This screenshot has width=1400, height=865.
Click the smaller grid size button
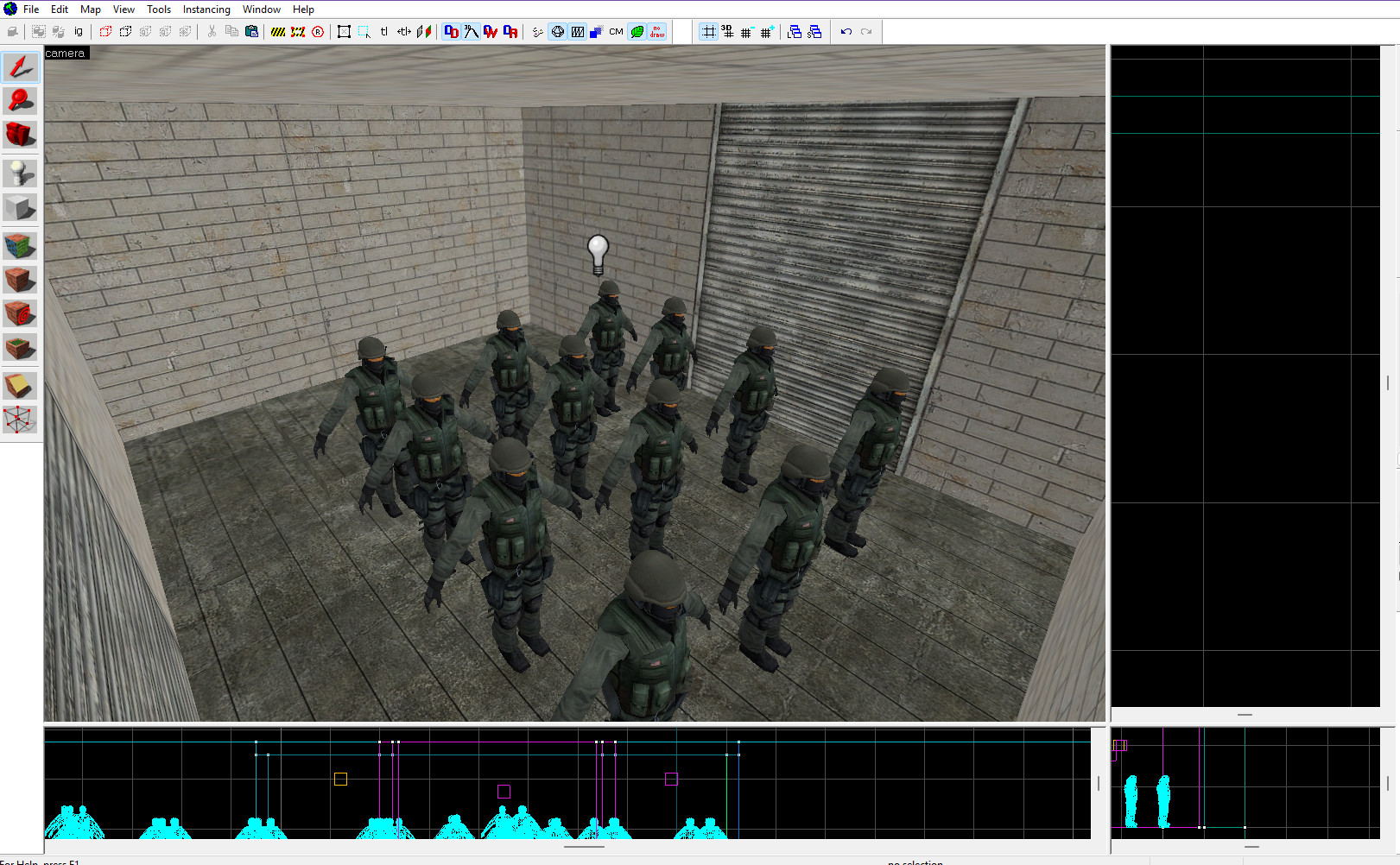coord(747,32)
